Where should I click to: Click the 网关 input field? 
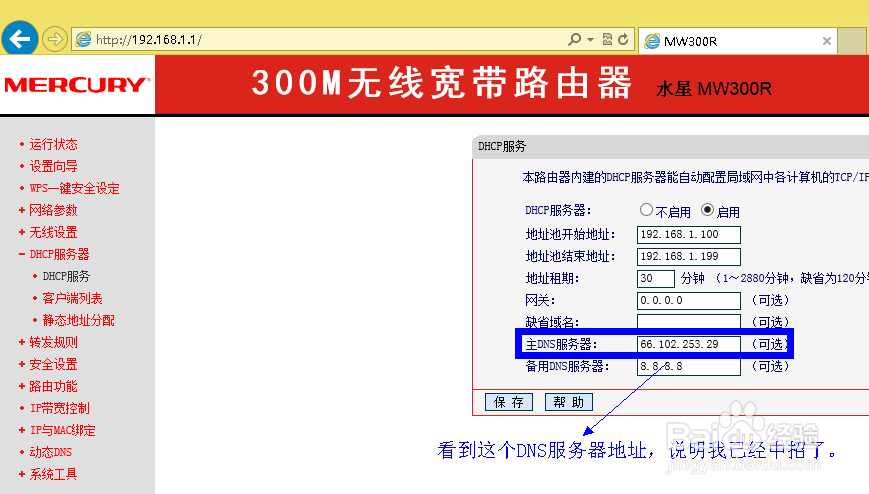pyautogui.click(x=689, y=301)
